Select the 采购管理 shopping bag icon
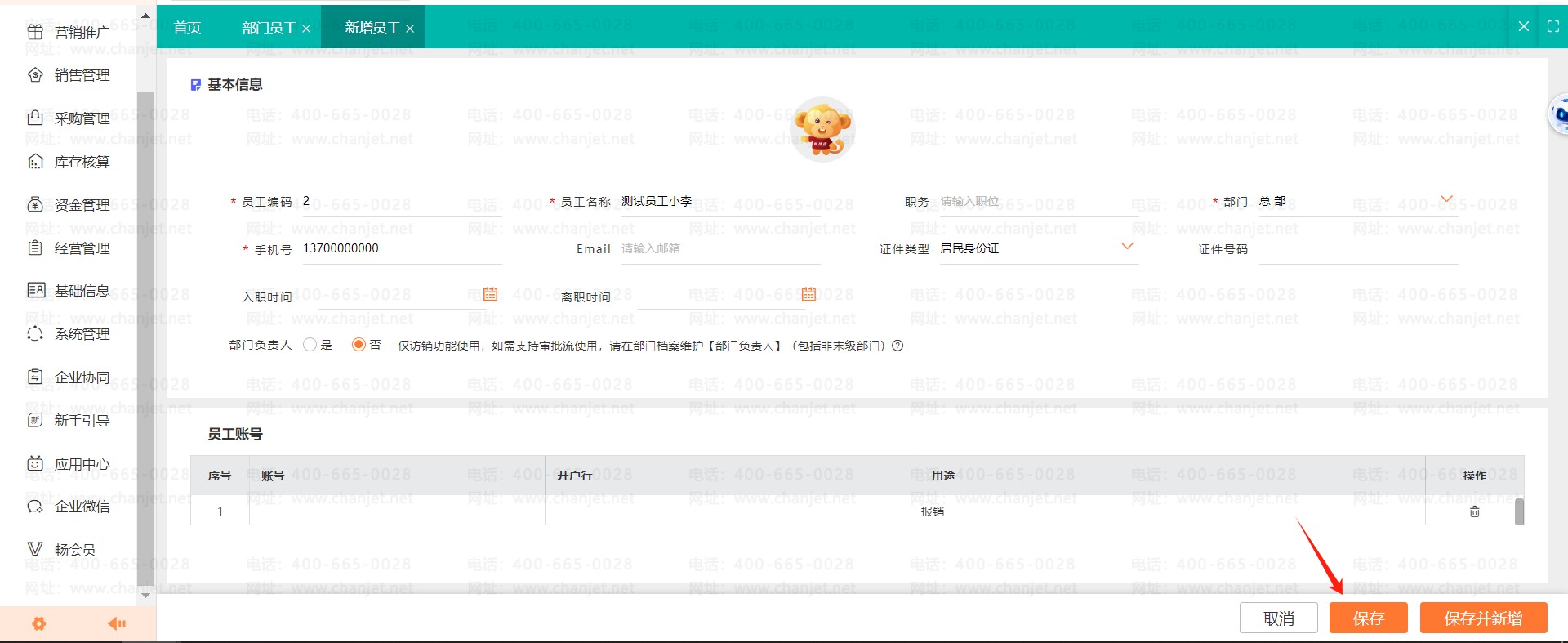 click(x=35, y=118)
